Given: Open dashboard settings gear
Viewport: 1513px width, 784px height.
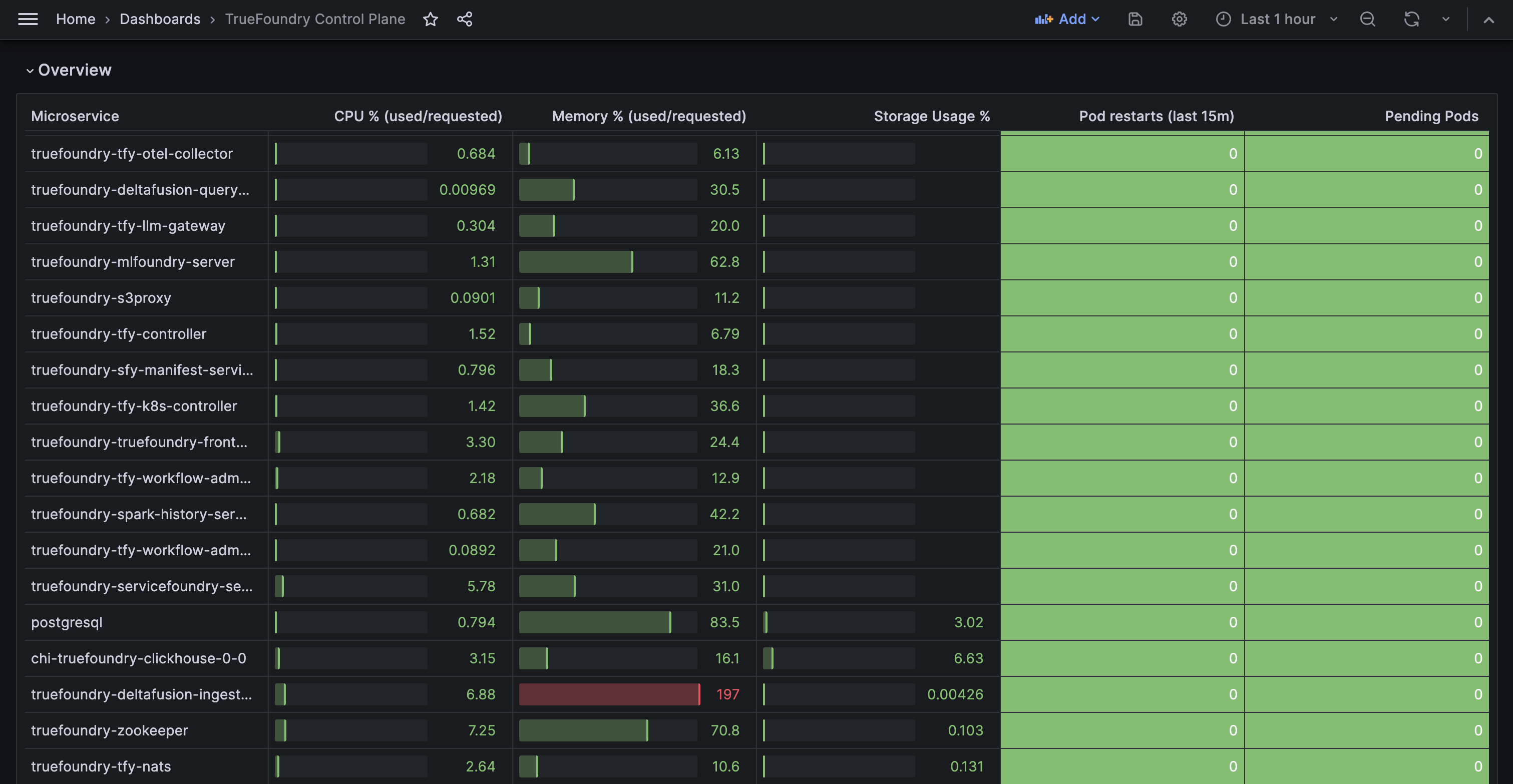Looking at the screenshot, I should (x=1180, y=20).
